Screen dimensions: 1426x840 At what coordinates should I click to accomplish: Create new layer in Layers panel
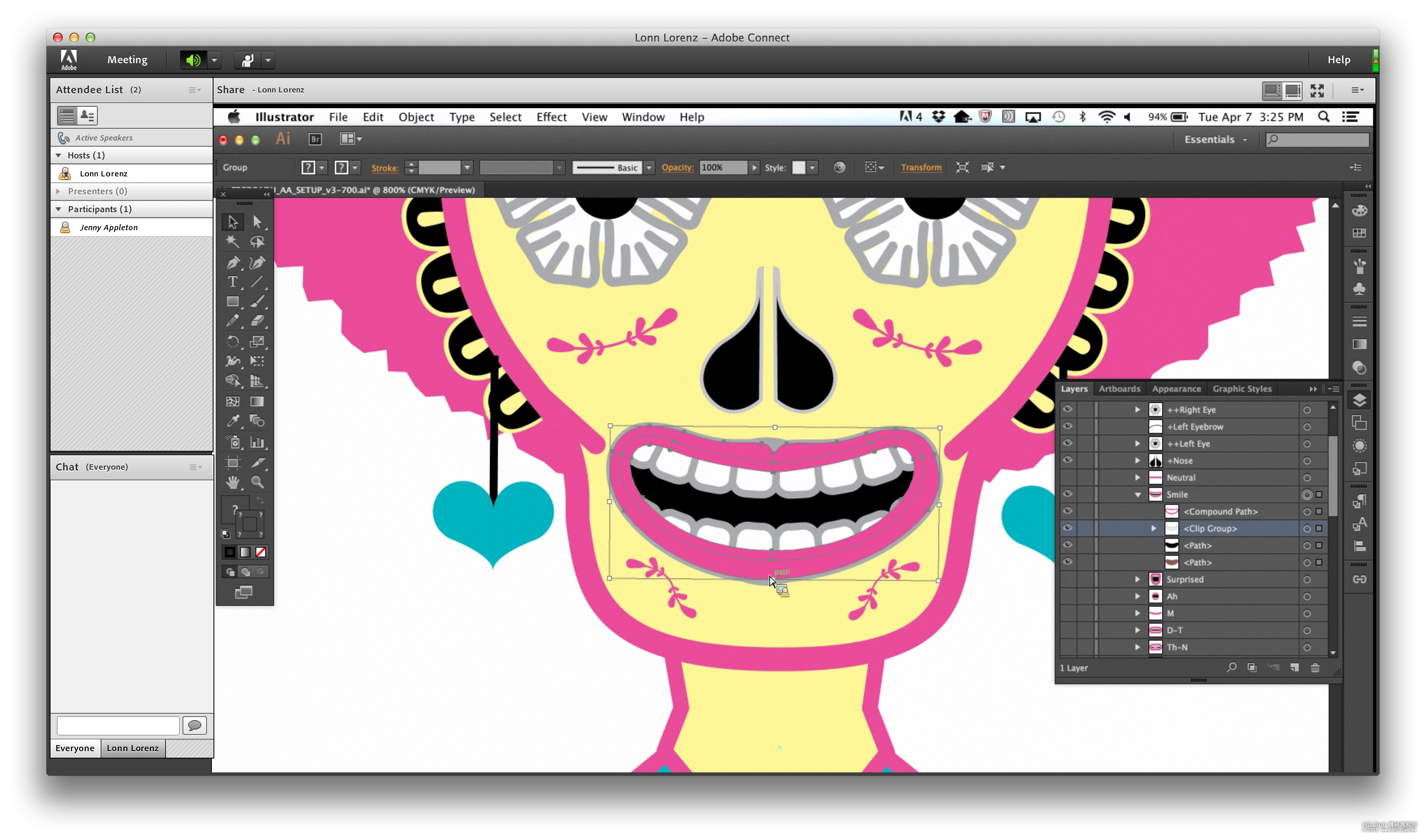[1294, 667]
